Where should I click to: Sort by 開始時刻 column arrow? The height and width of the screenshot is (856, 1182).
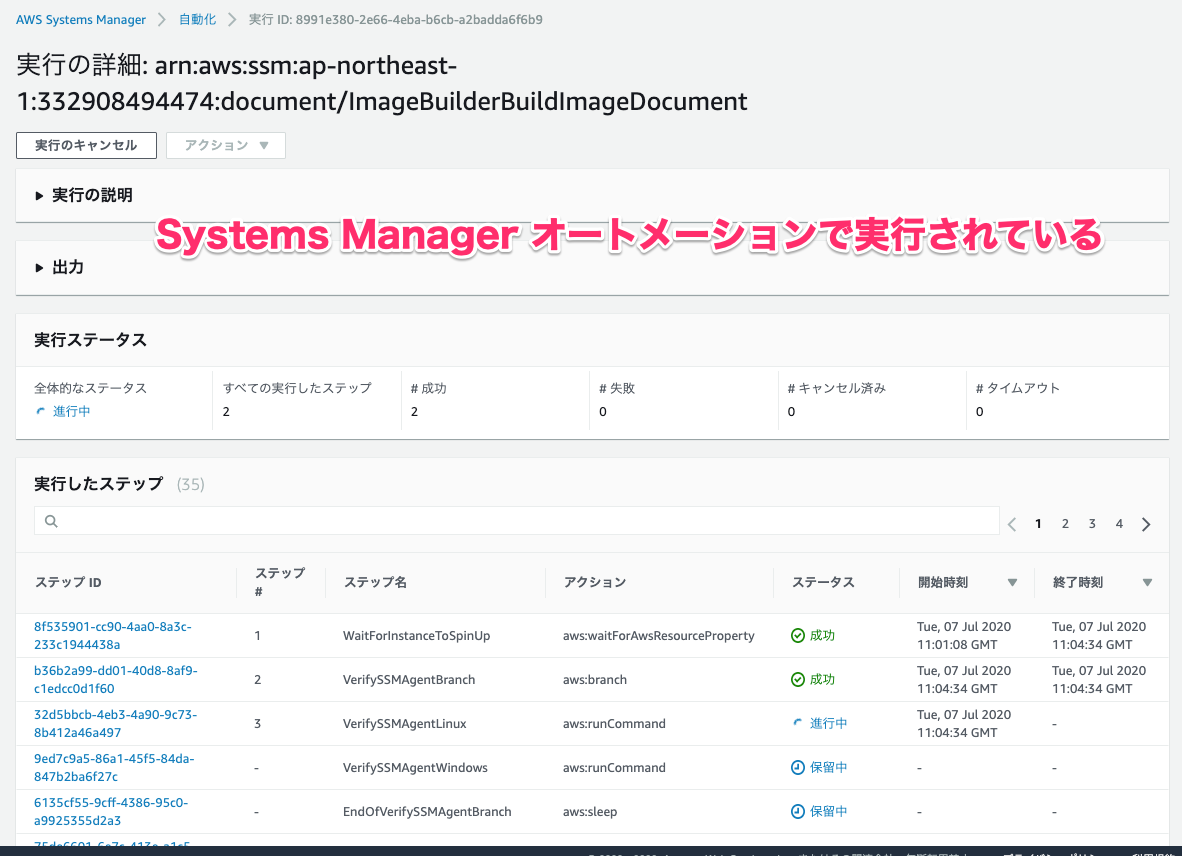(1012, 582)
